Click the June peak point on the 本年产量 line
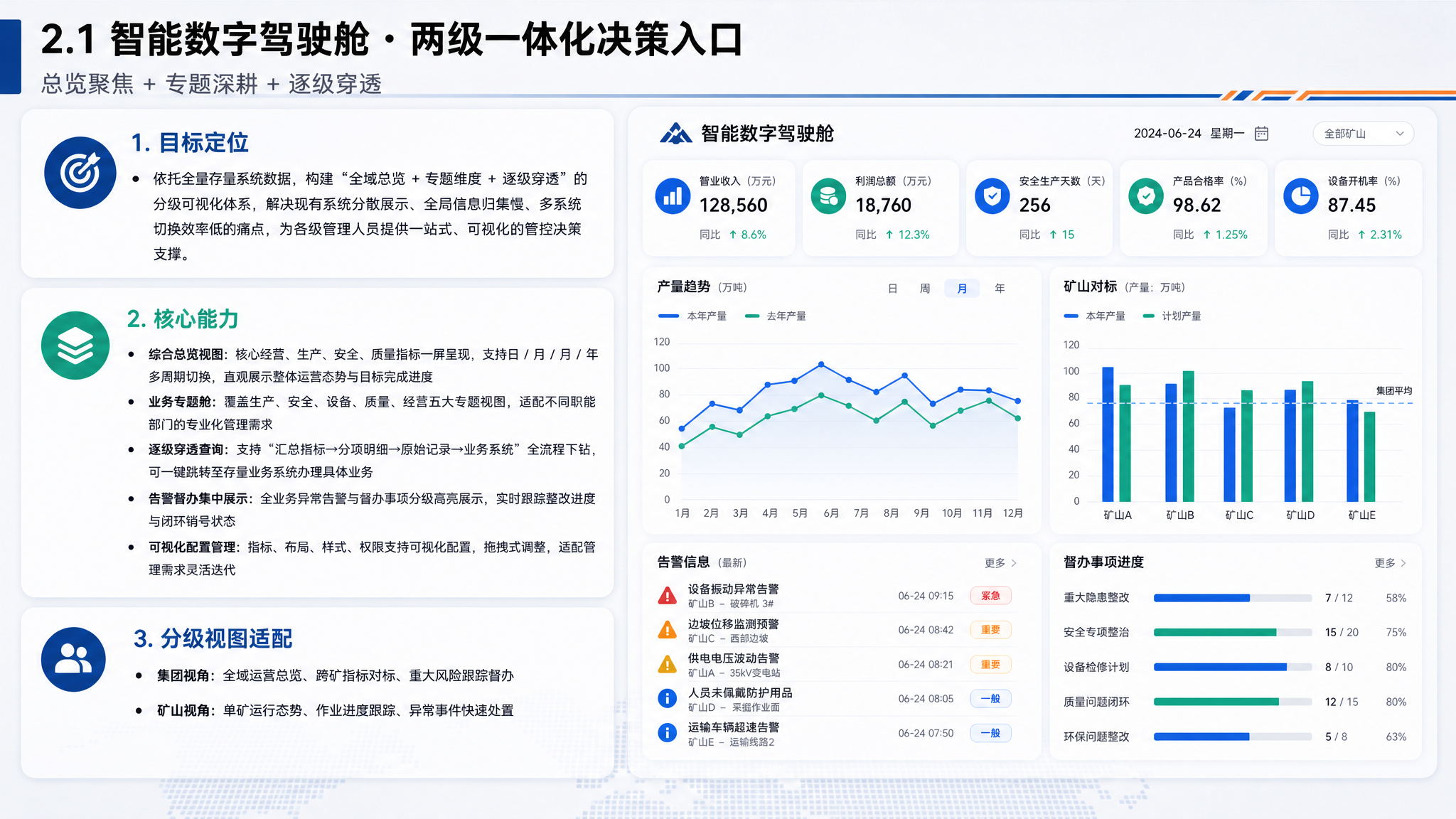This screenshot has height=819, width=1456. pos(821,364)
